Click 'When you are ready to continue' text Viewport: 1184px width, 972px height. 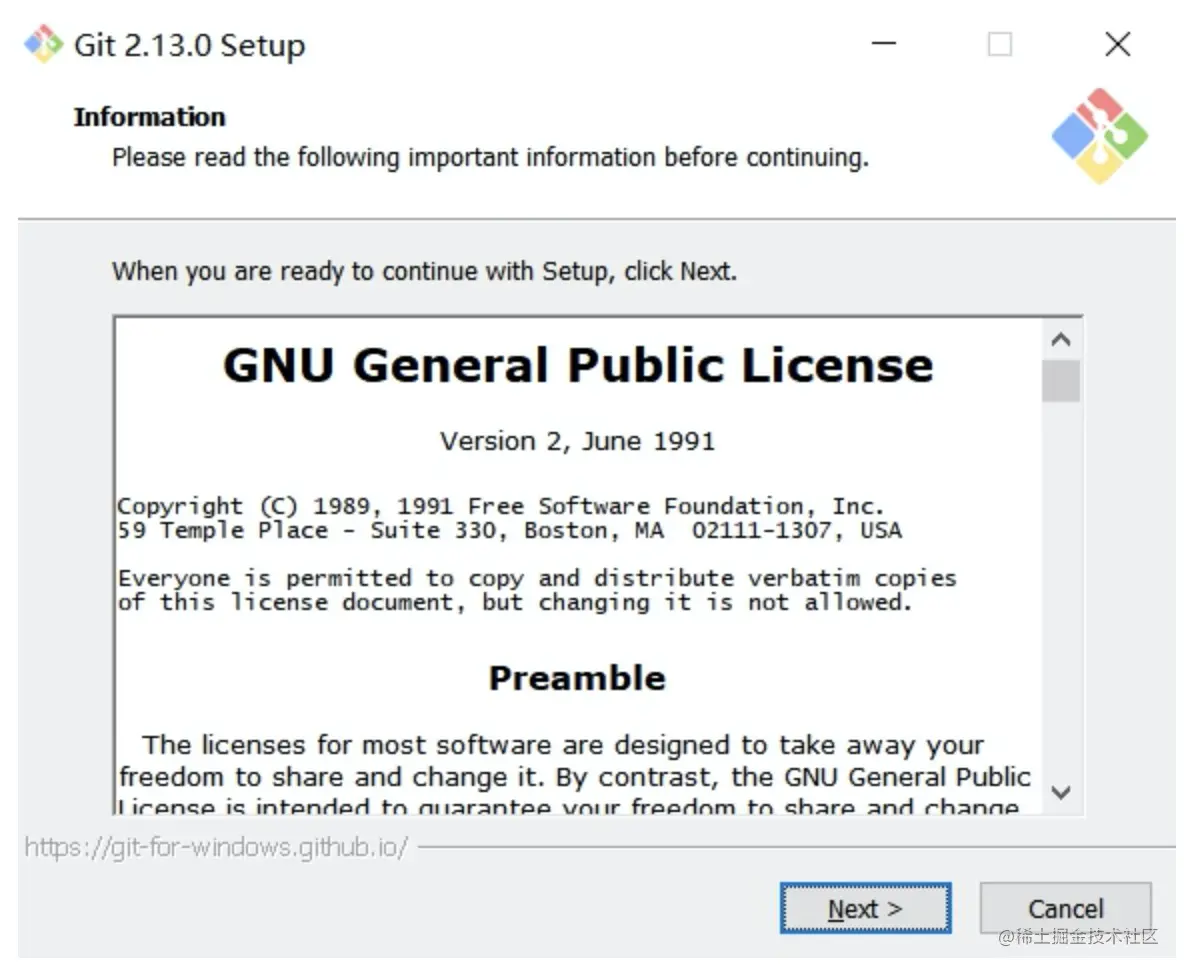pyautogui.click(x=424, y=271)
